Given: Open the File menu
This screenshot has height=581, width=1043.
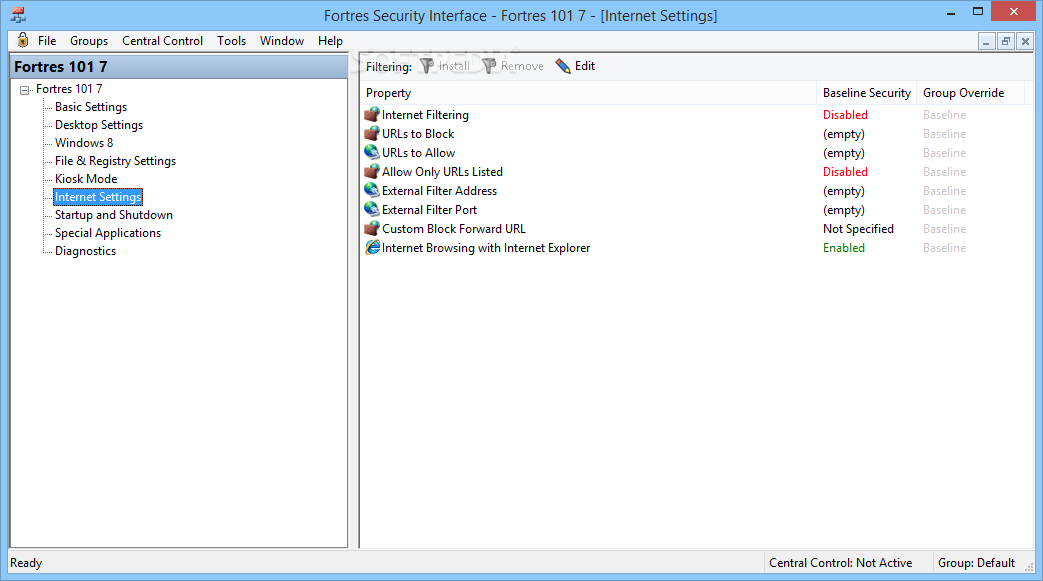Looking at the screenshot, I should 47,41.
